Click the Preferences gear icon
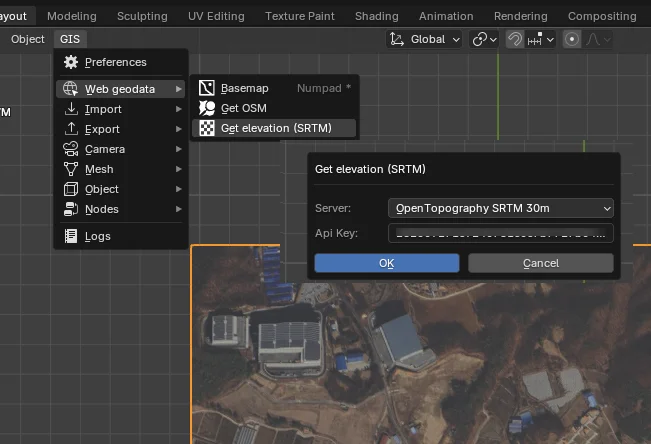Viewport: 651px width, 444px height. click(71, 62)
